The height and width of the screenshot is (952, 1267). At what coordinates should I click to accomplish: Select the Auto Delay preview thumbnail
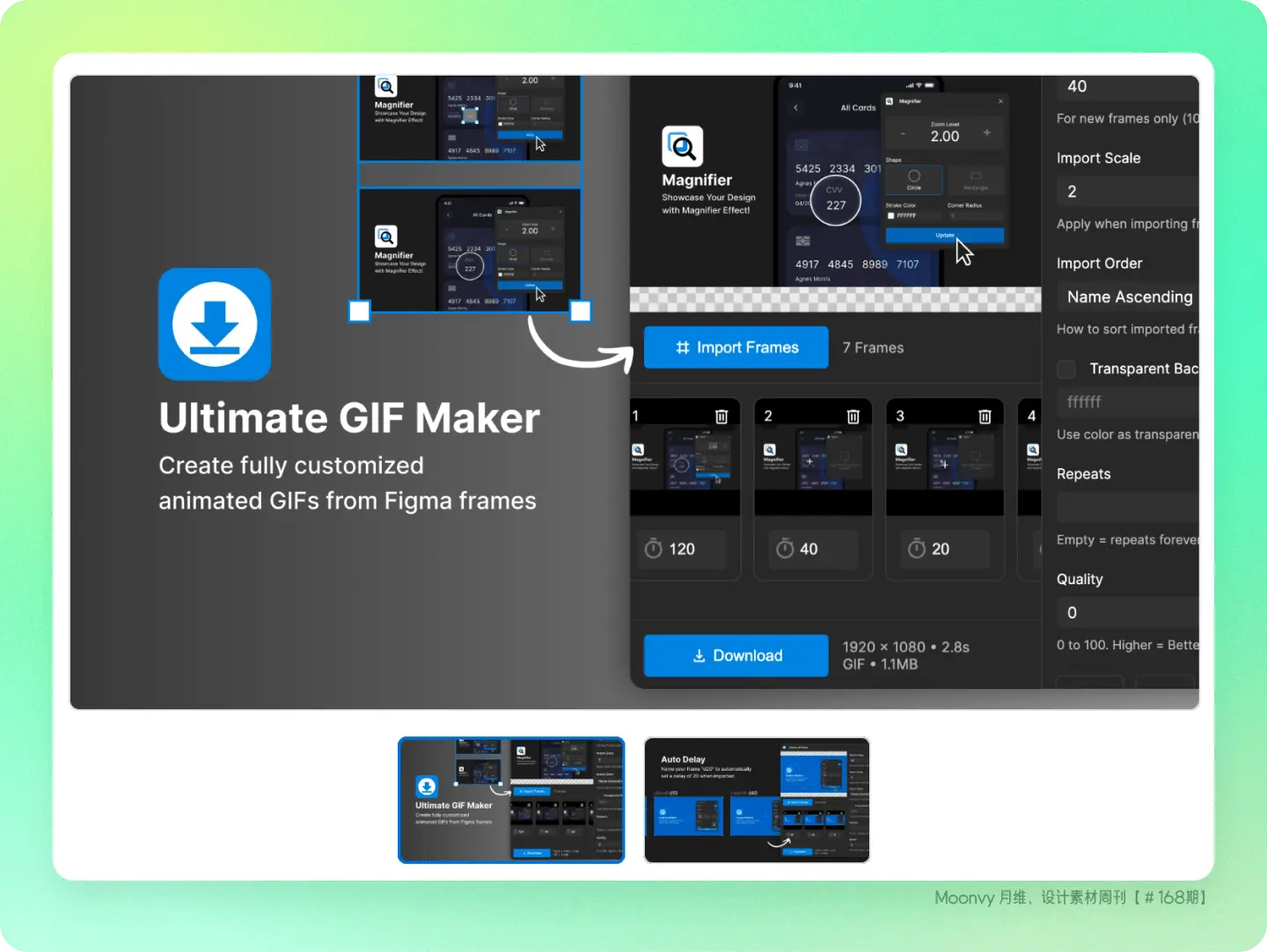[757, 800]
